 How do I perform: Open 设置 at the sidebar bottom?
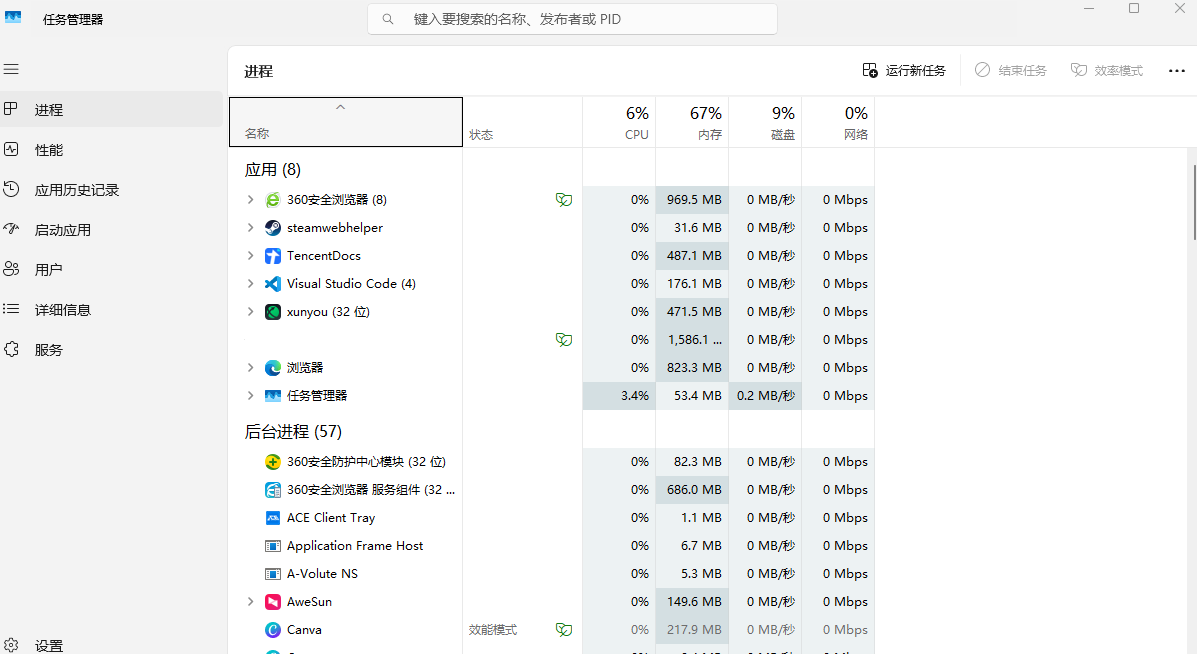click(x=48, y=646)
